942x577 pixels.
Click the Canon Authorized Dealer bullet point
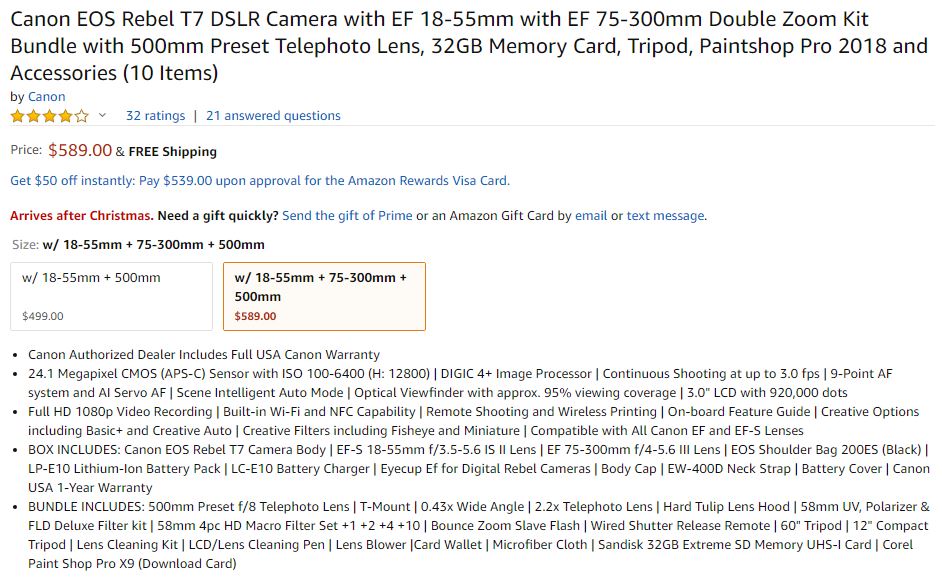tap(204, 355)
